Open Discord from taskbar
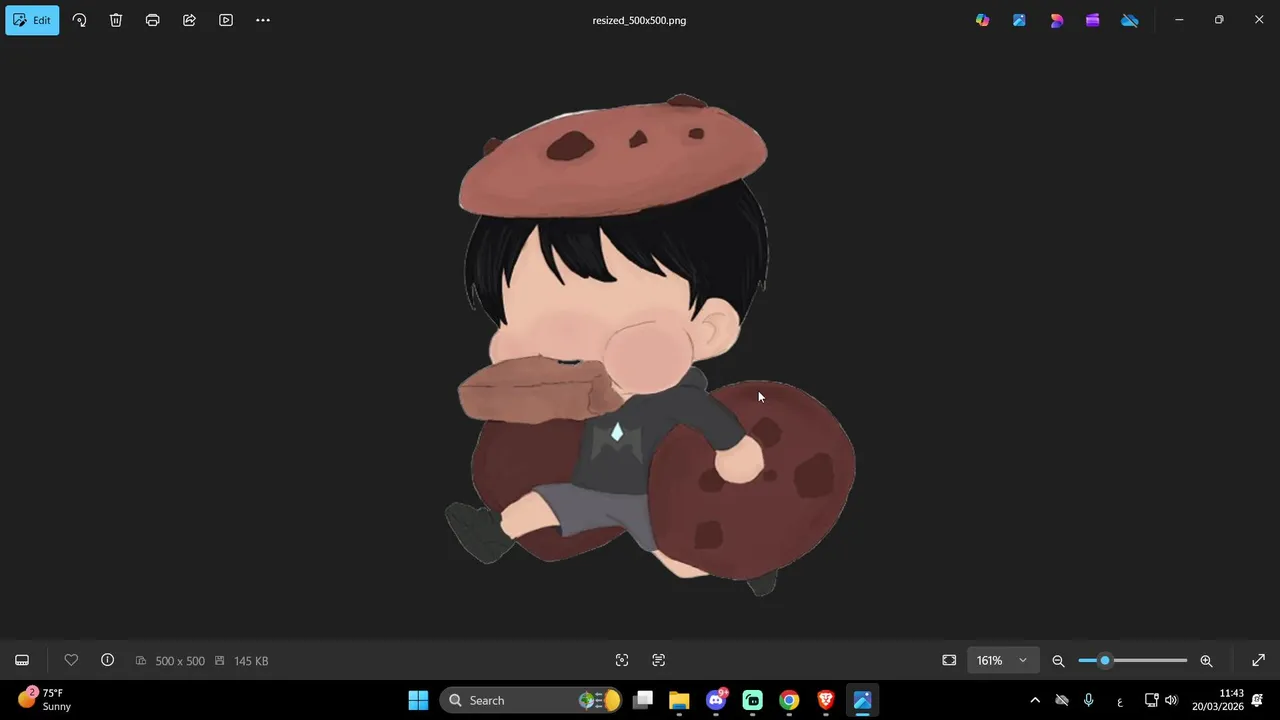 [x=716, y=700]
